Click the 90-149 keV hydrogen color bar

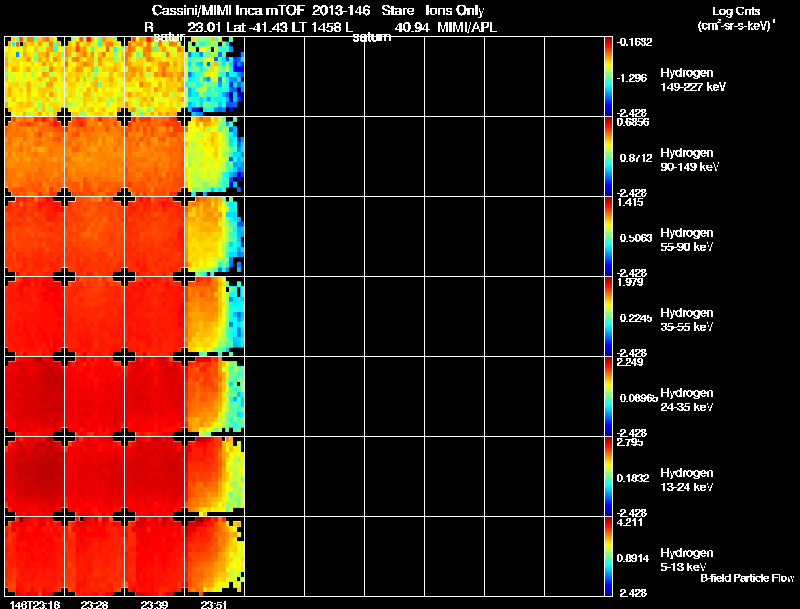609,157
